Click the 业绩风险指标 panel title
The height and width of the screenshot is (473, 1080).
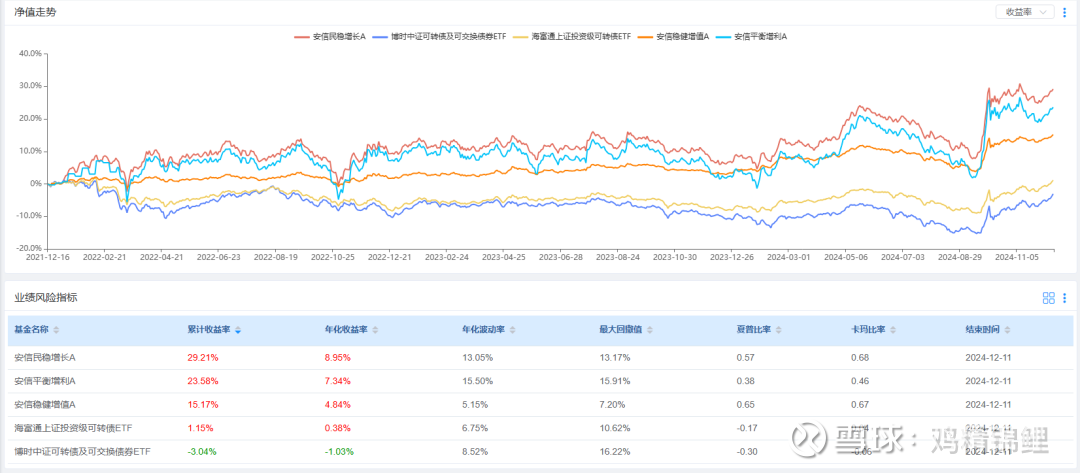(x=46, y=298)
